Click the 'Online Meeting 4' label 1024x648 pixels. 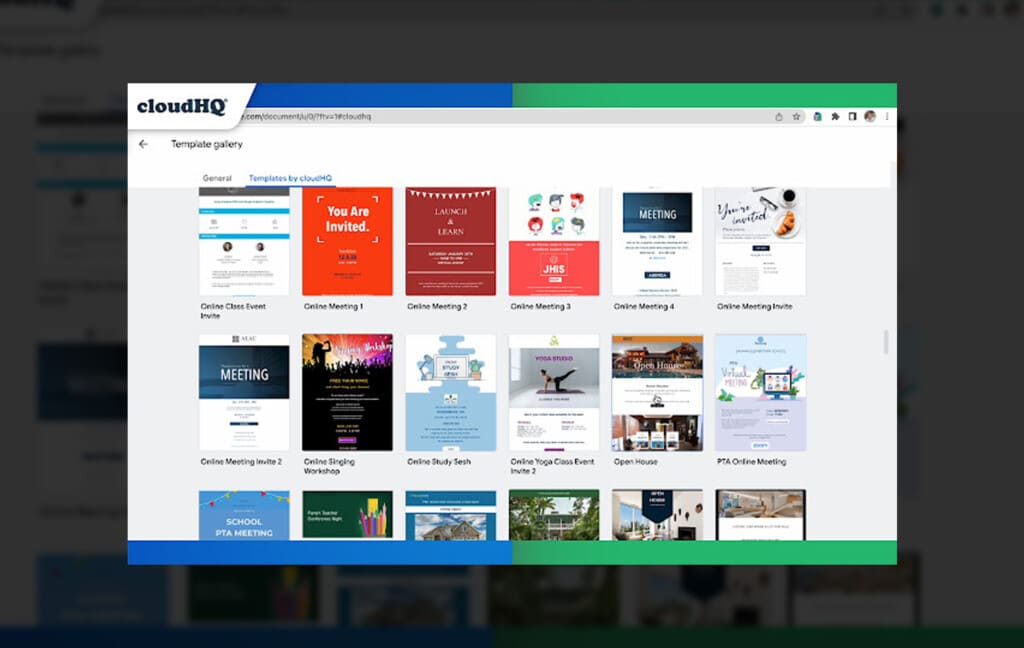644,306
